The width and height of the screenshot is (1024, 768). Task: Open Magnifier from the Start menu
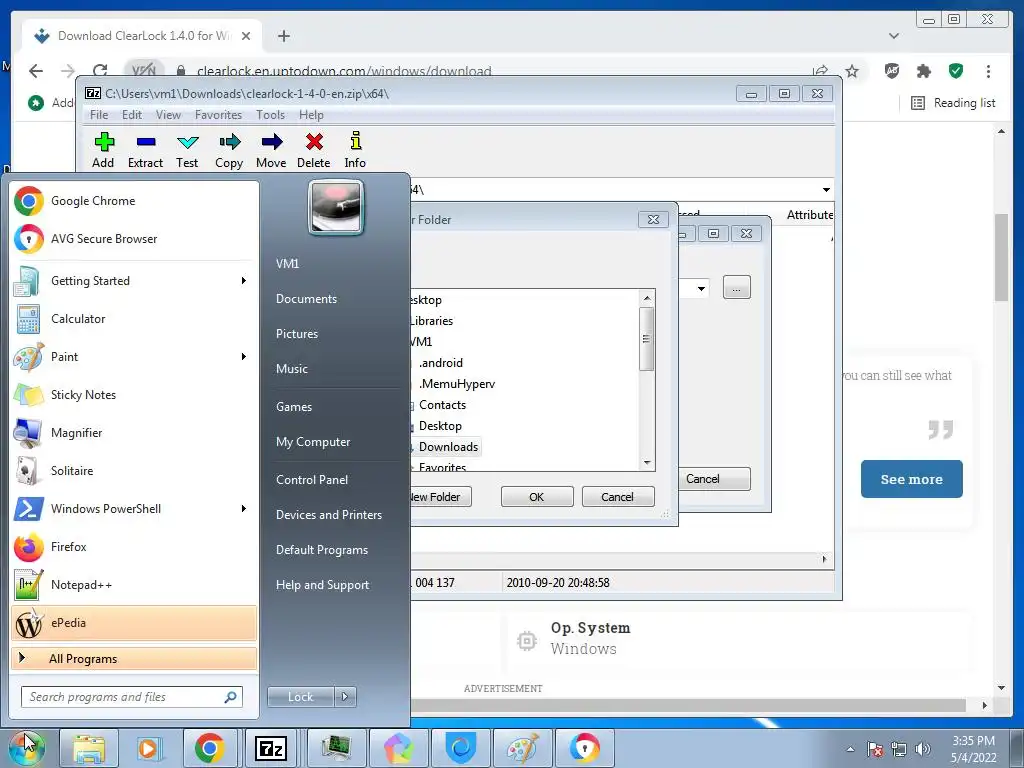[134, 432]
